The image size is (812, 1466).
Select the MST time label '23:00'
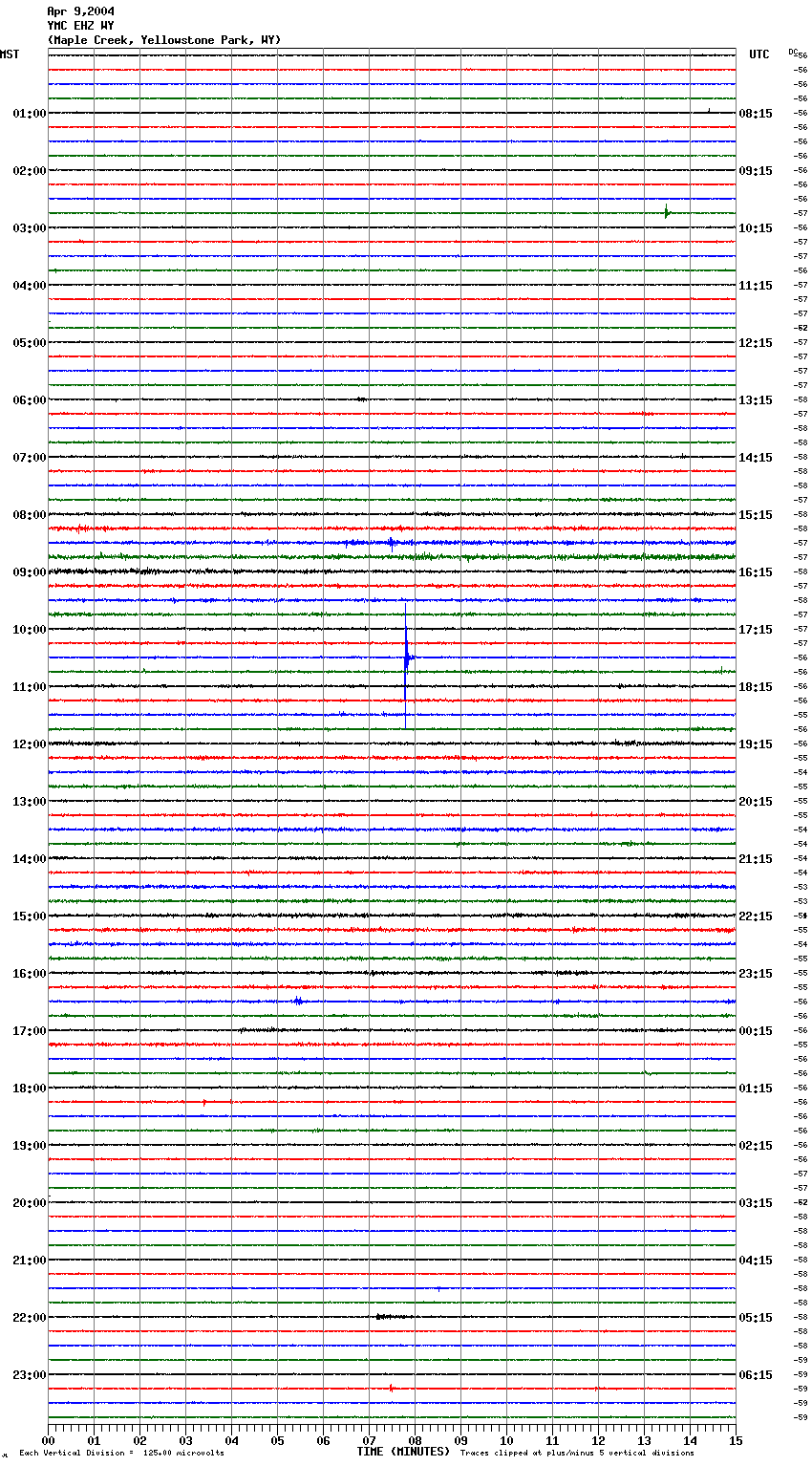pos(30,1375)
